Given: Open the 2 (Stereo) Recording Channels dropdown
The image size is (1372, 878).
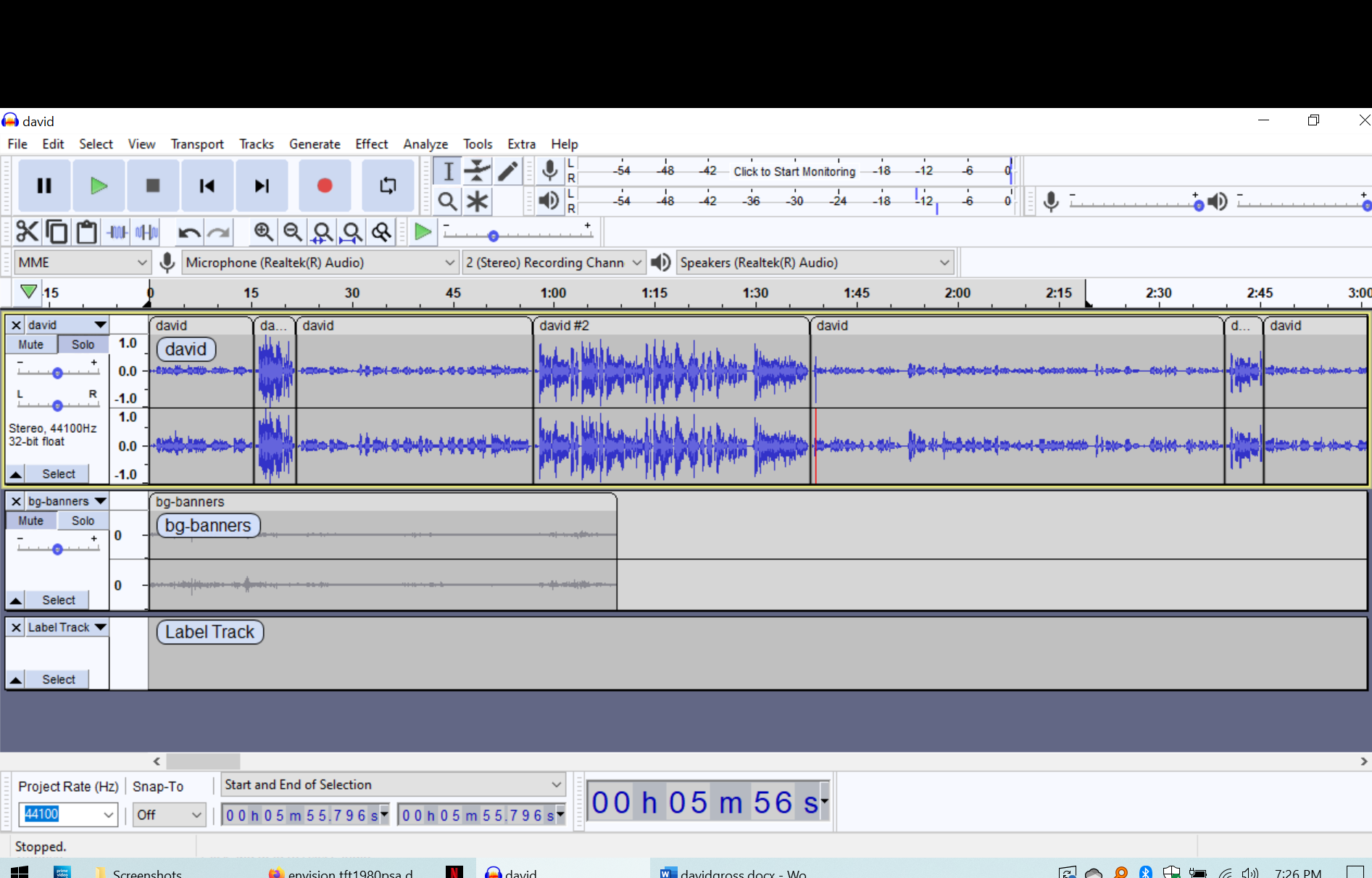Looking at the screenshot, I should coord(554,262).
